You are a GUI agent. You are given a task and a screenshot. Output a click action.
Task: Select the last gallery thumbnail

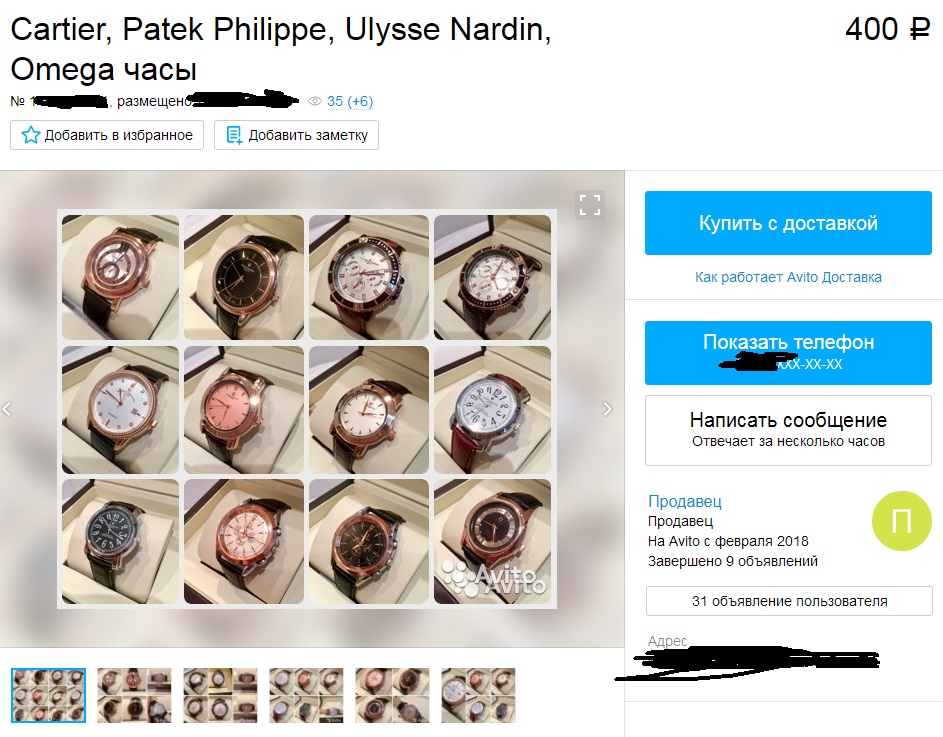478,695
